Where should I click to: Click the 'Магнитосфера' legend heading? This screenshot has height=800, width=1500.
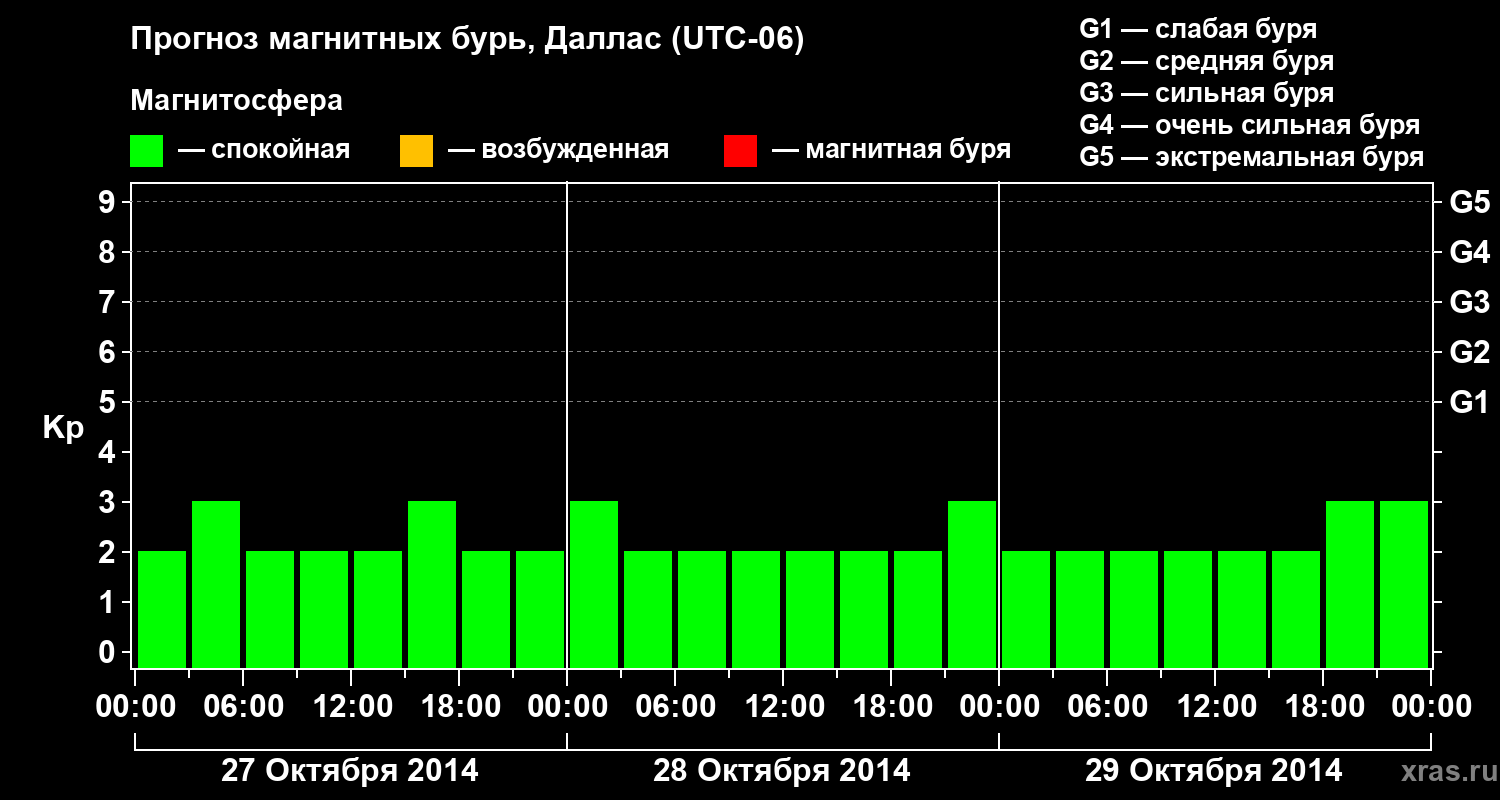[237, 101]
